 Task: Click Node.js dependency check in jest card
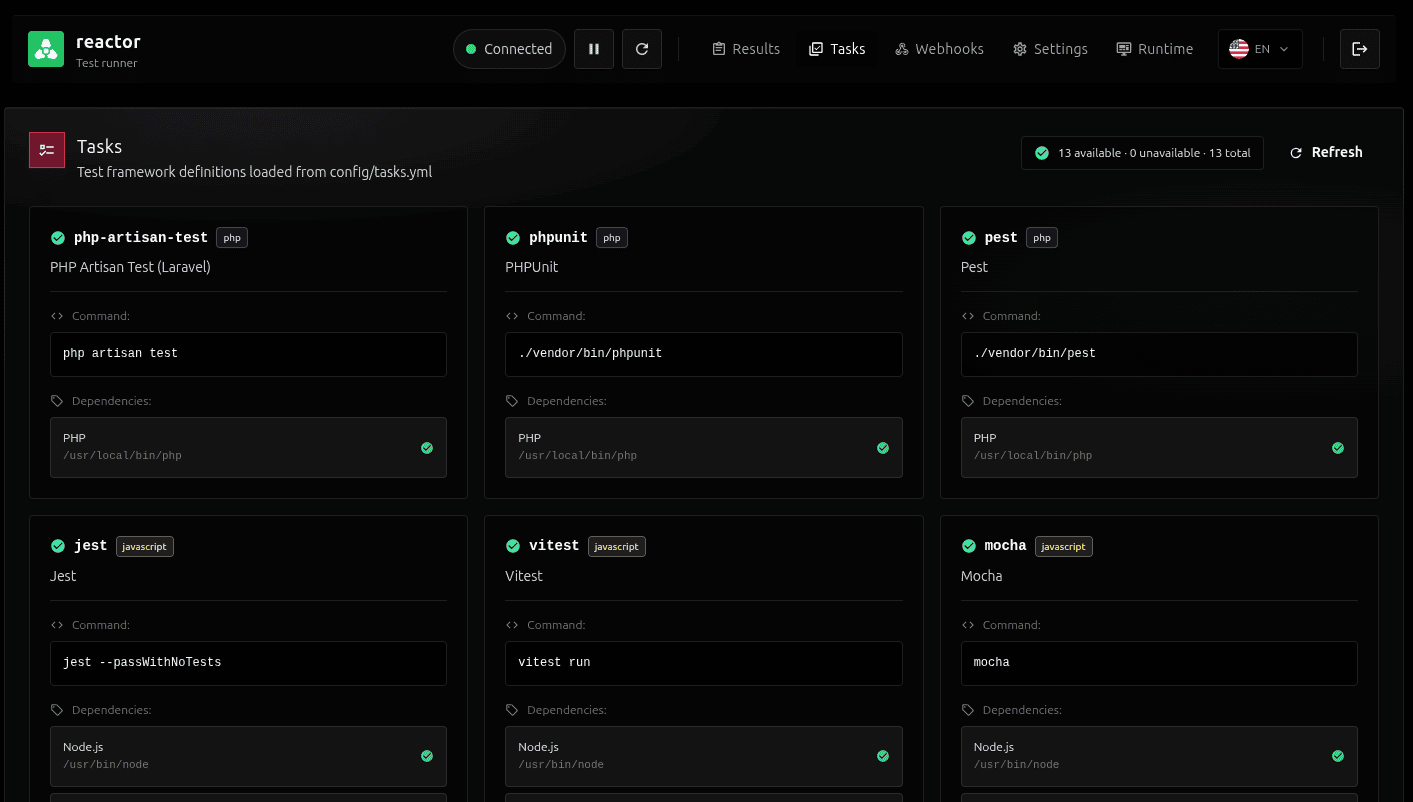click(427, 756)
